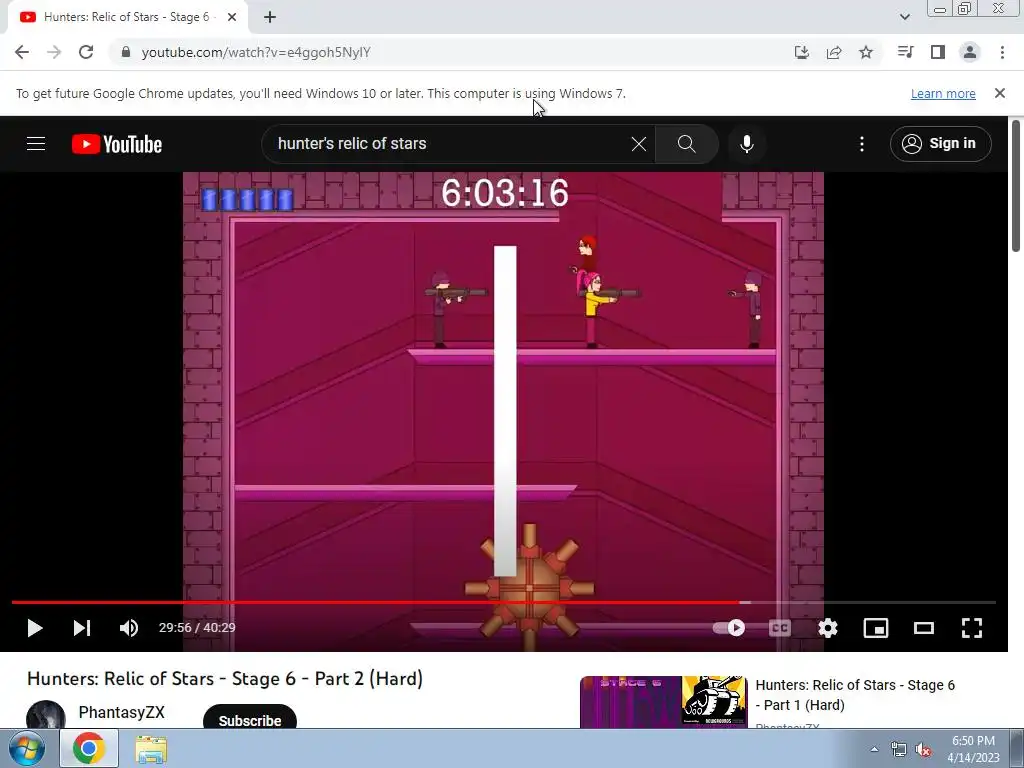The height and width of the screenshot is (768, 1024).
Task: Dismiss the Chrome update notification bar
Action: point(1000,93)
